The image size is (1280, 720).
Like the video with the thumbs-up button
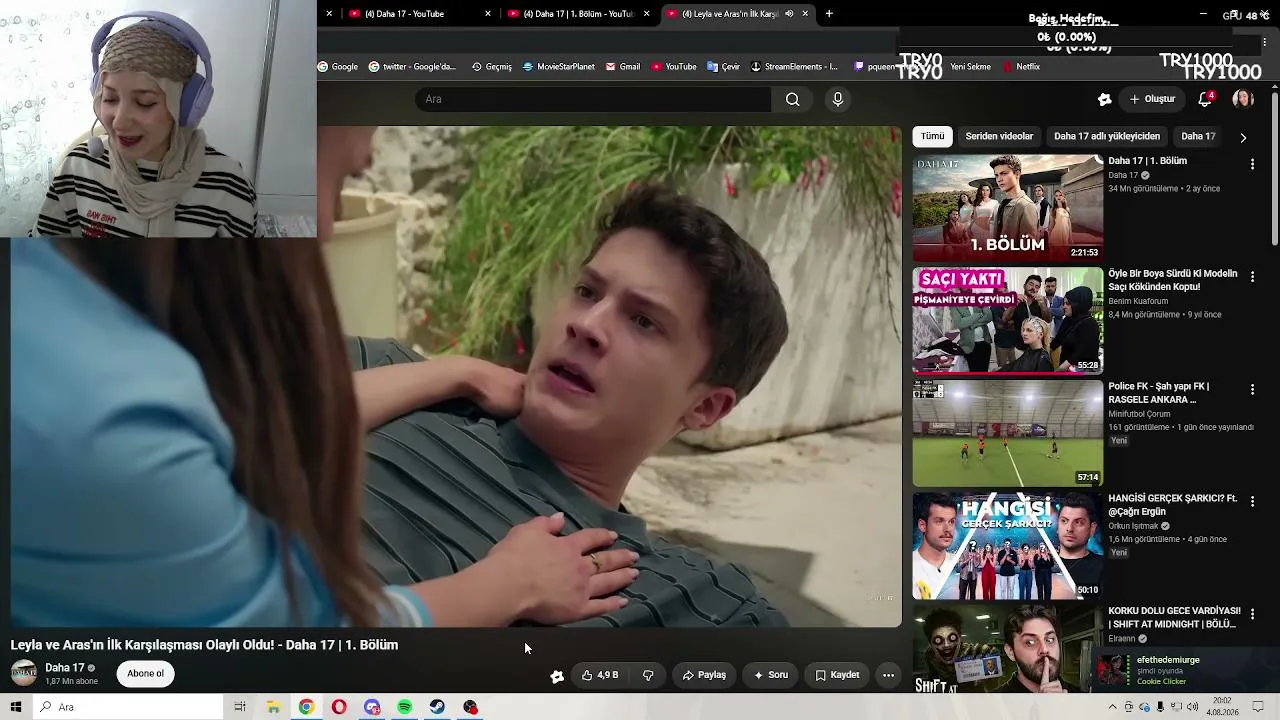[x=600, y=675]
